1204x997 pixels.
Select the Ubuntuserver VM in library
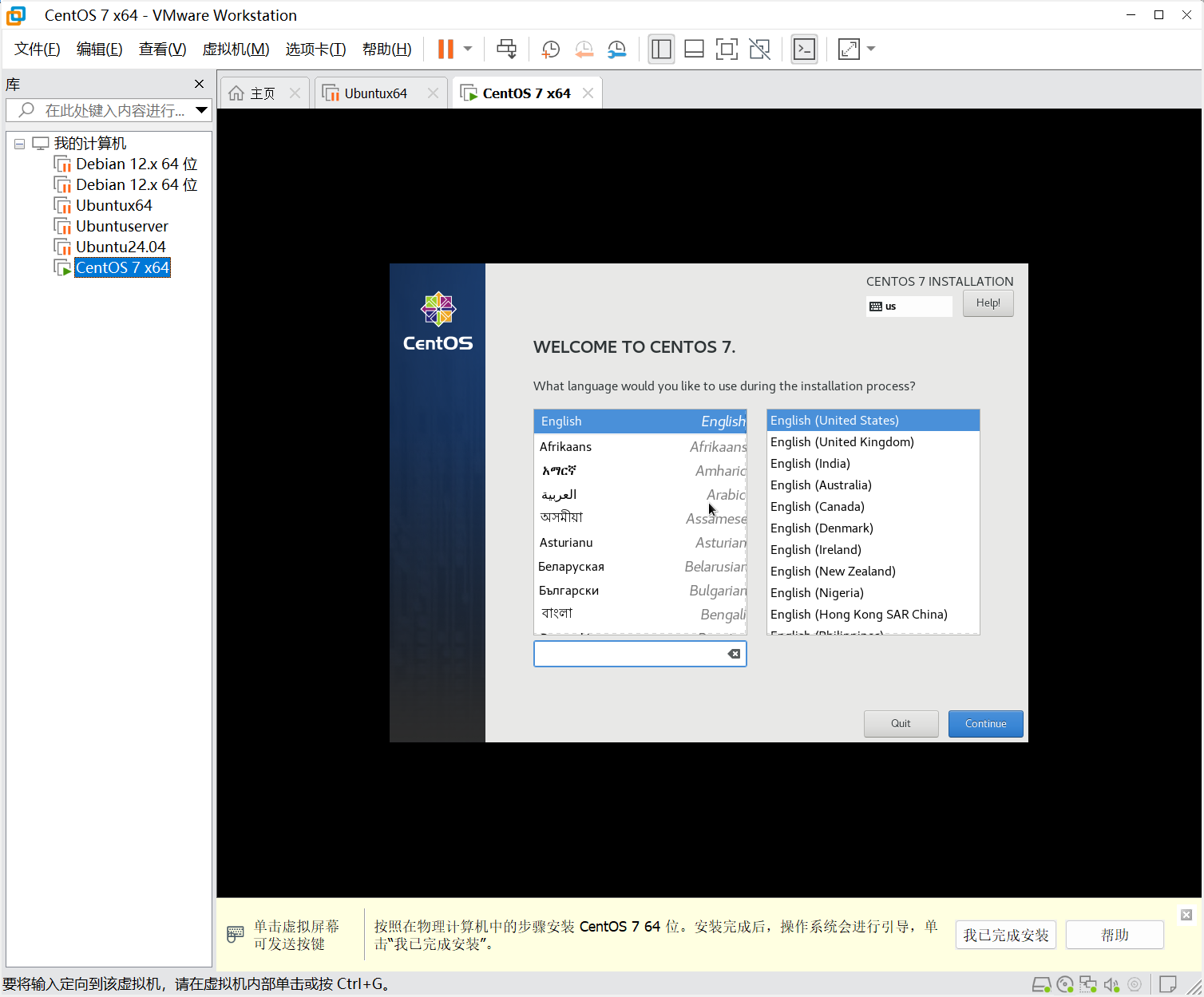[x=122, y=226]
